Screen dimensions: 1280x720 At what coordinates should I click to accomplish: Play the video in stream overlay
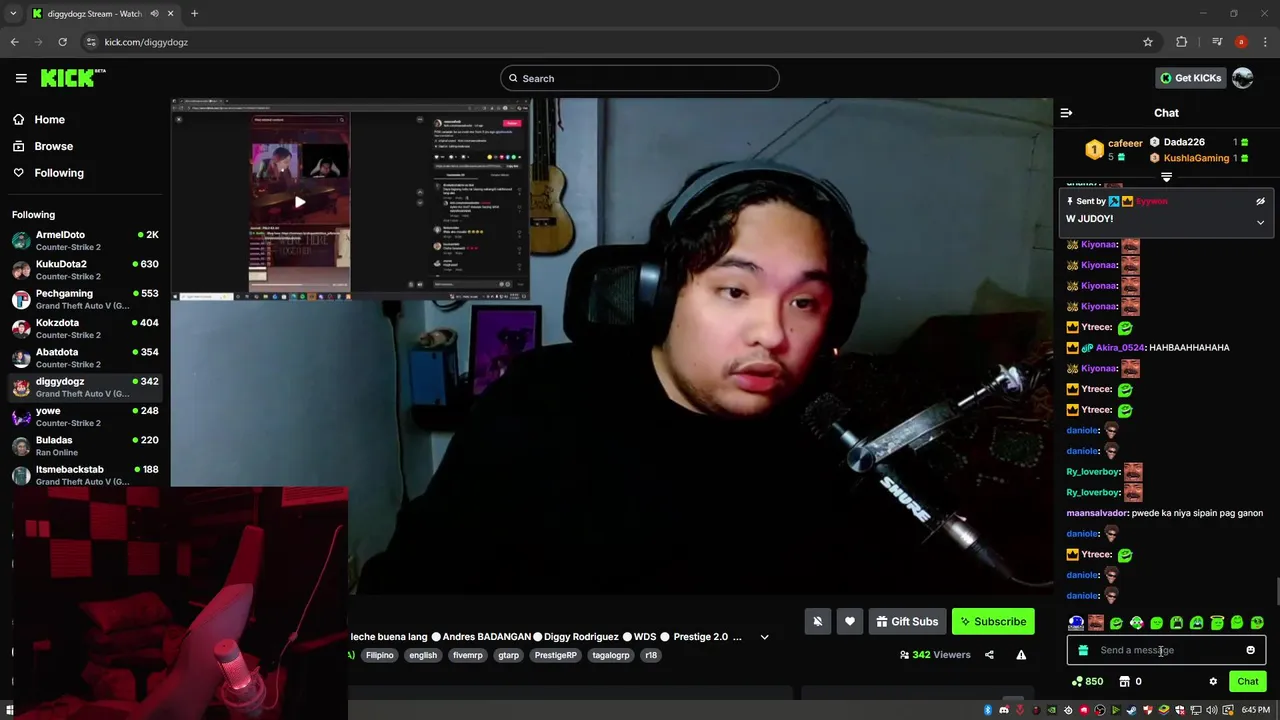[x=299, y=202]
